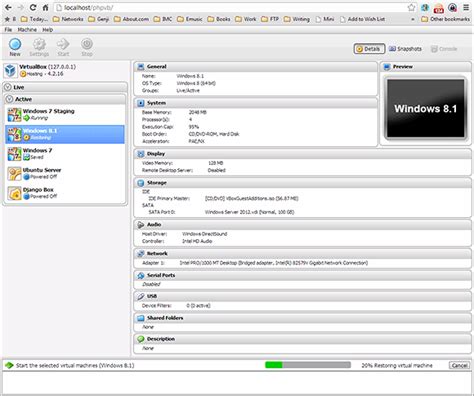This screenshot has height=396, width=474.
Task: Open the Writing bookmark folder
Action: 297,19
